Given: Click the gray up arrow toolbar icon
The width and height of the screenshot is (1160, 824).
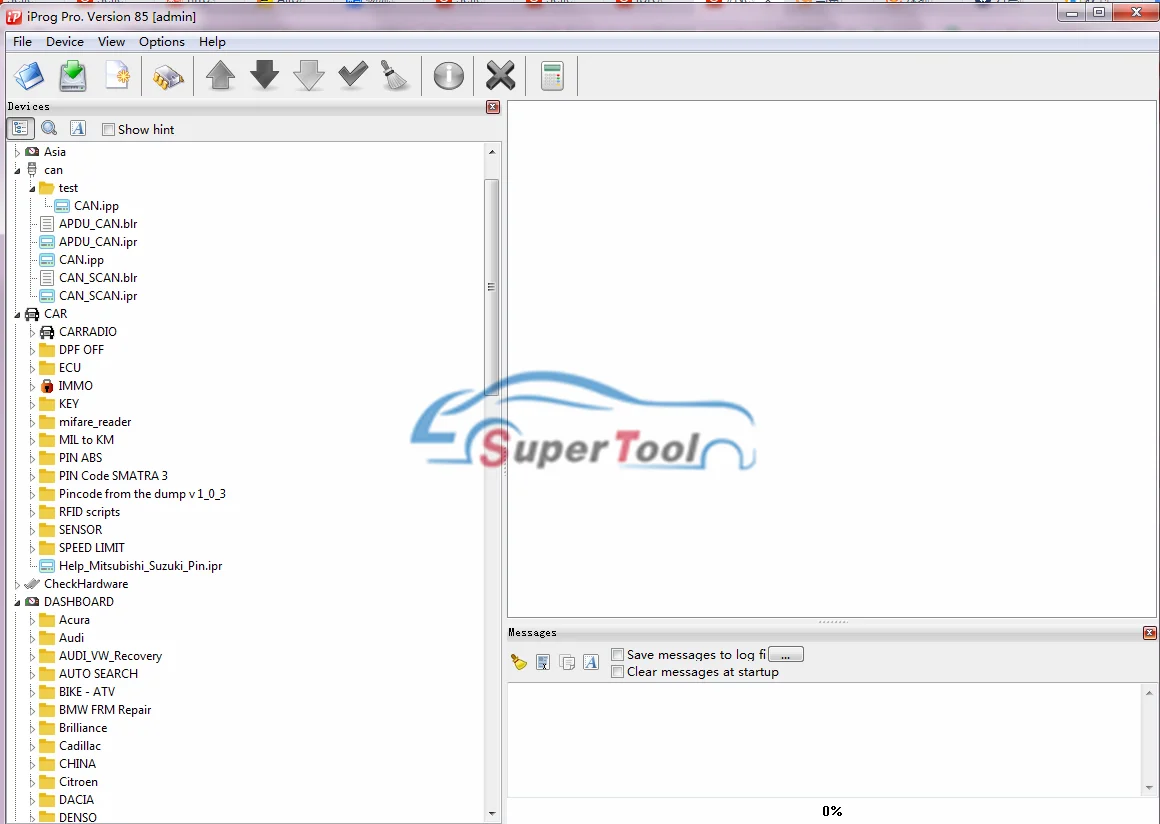Looking at the screenshot, I should pos(220,76).
